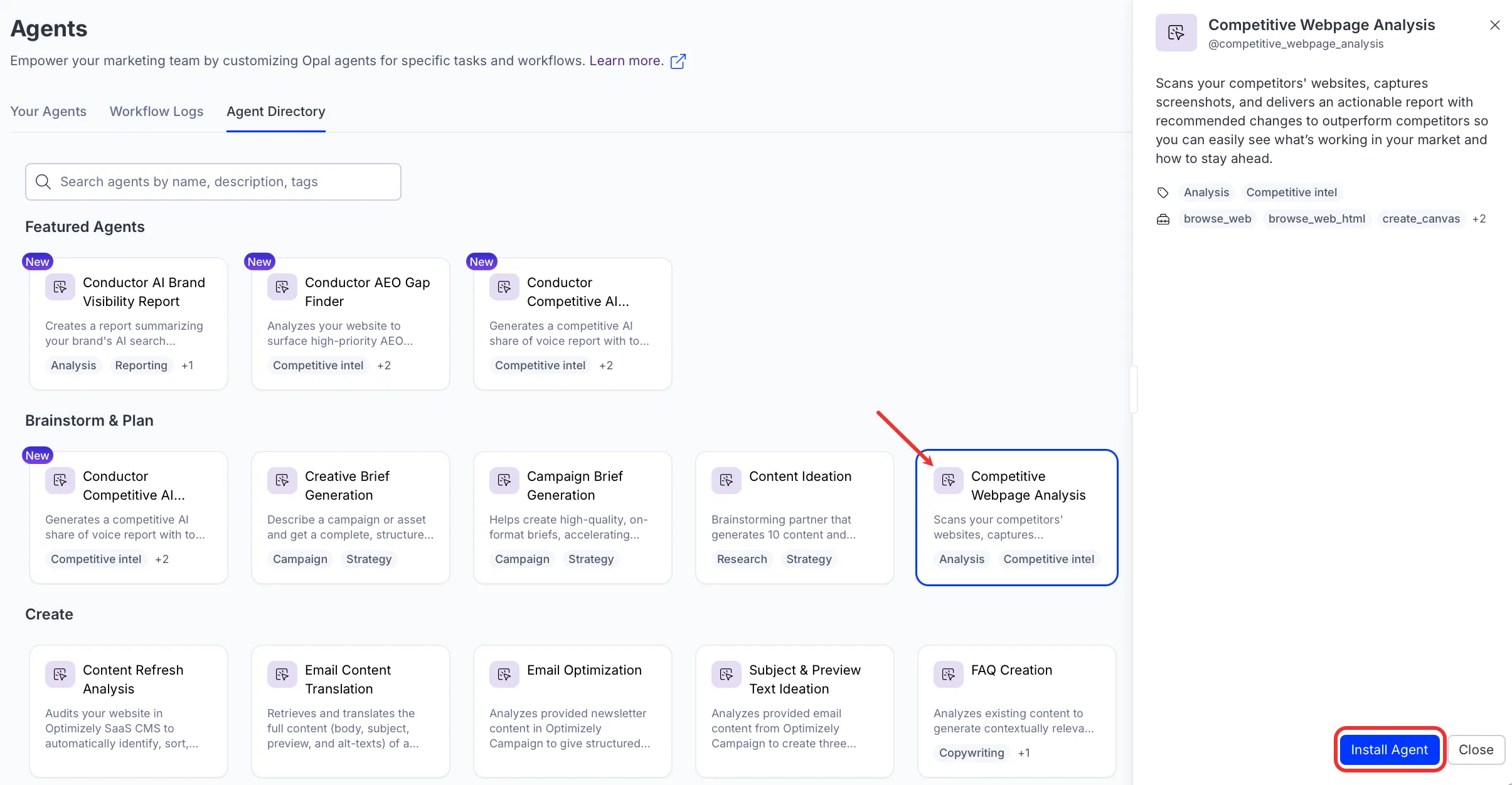Click the Email Optimization agent icon
This screenshot has width=1512, height=785.
[x=504, y=675]
